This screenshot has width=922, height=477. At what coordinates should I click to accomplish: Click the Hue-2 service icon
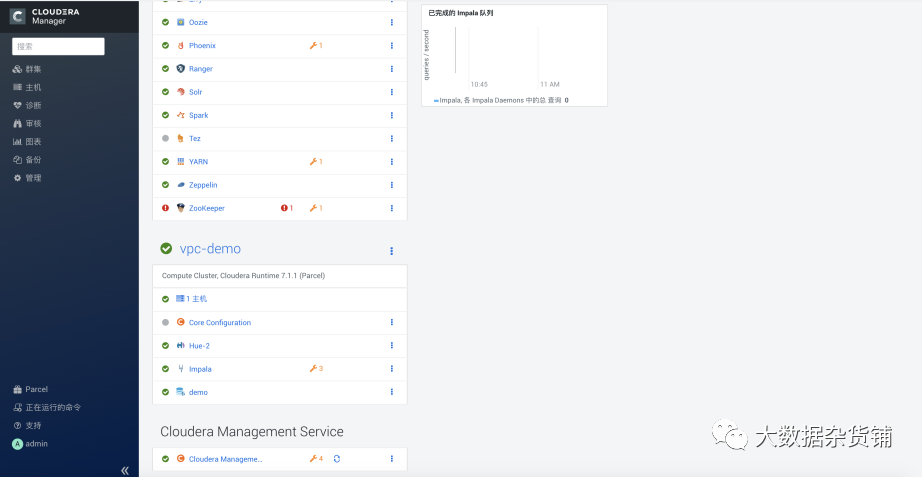181,345
